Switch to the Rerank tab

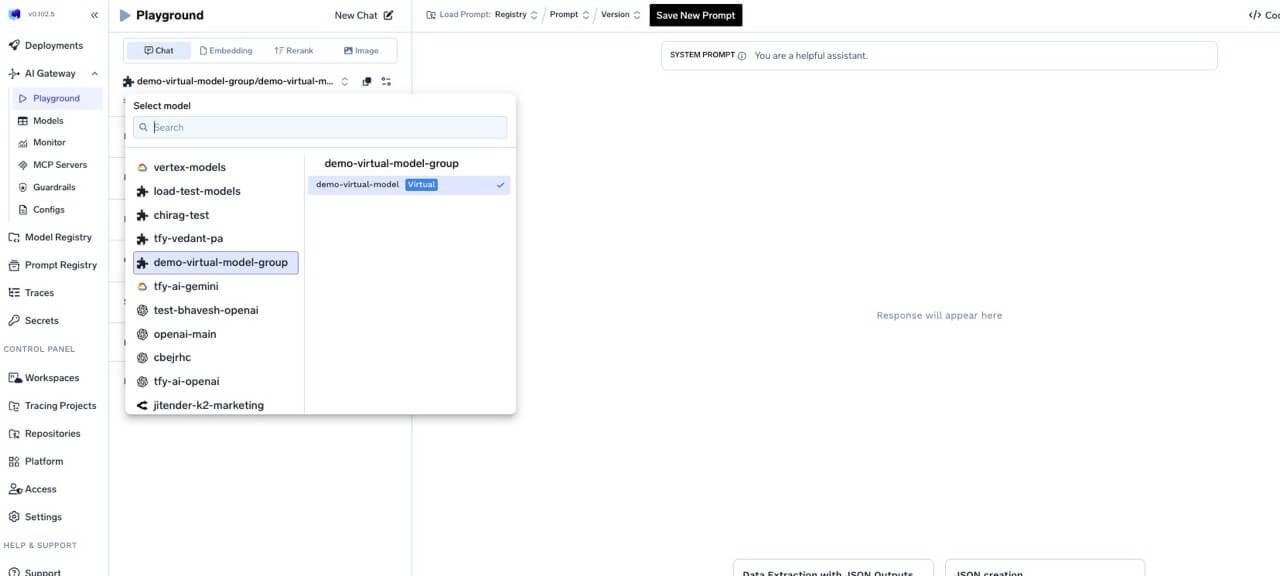coord(294,50)
